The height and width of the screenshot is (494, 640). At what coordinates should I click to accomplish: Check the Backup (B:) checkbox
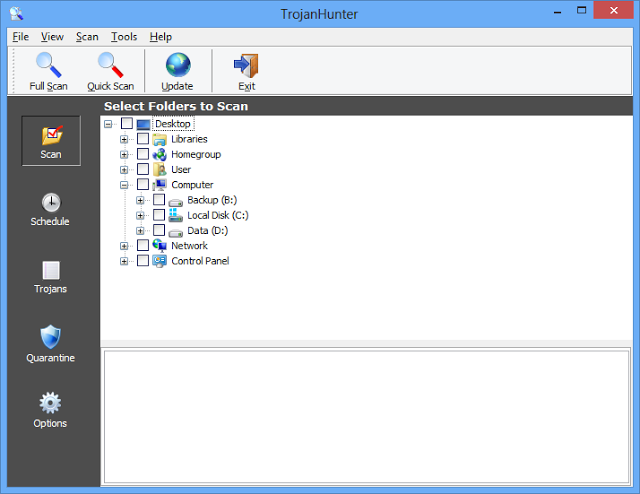pos(159,200)
